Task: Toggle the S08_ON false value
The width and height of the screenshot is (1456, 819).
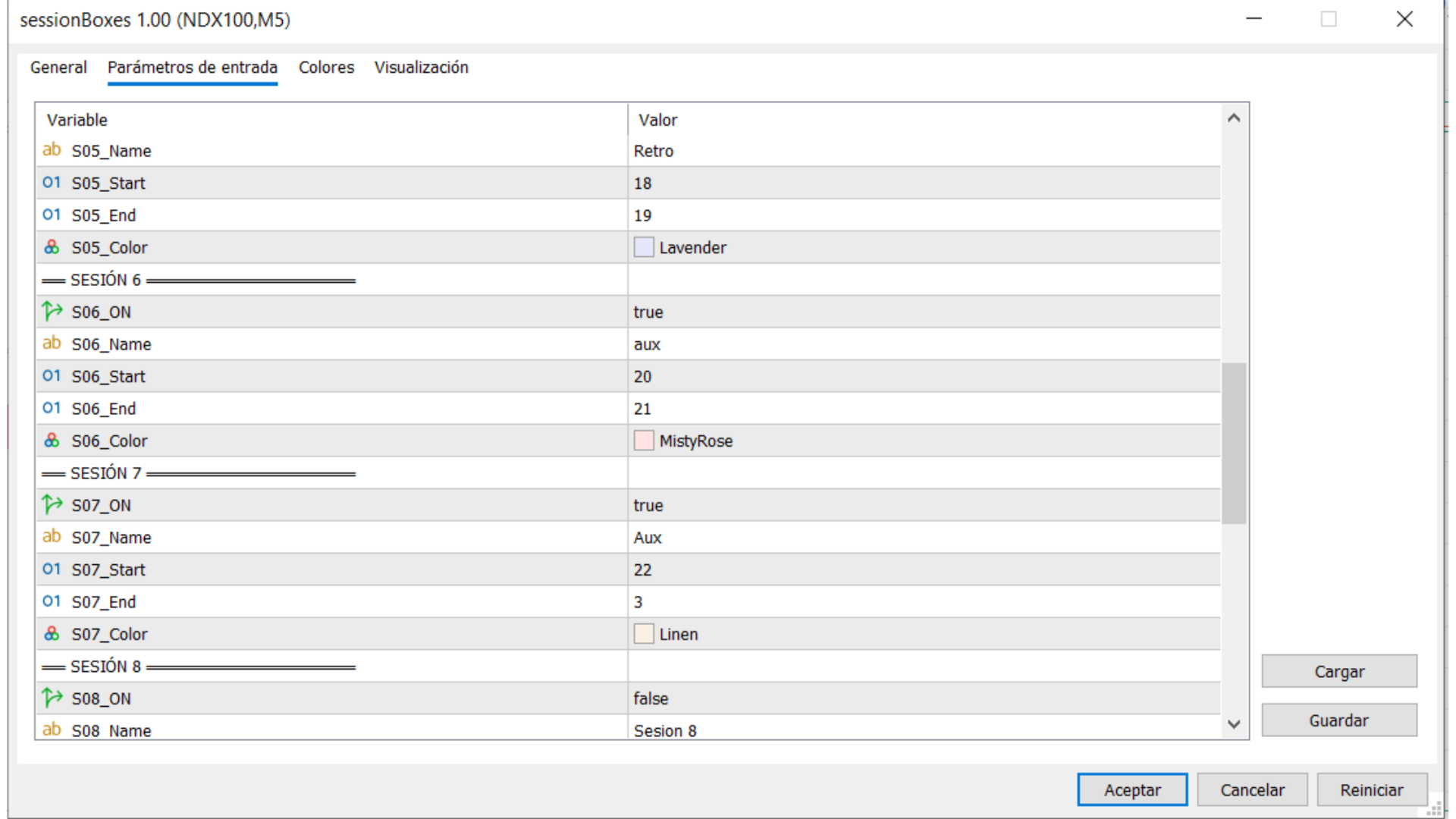Action: 651,698
